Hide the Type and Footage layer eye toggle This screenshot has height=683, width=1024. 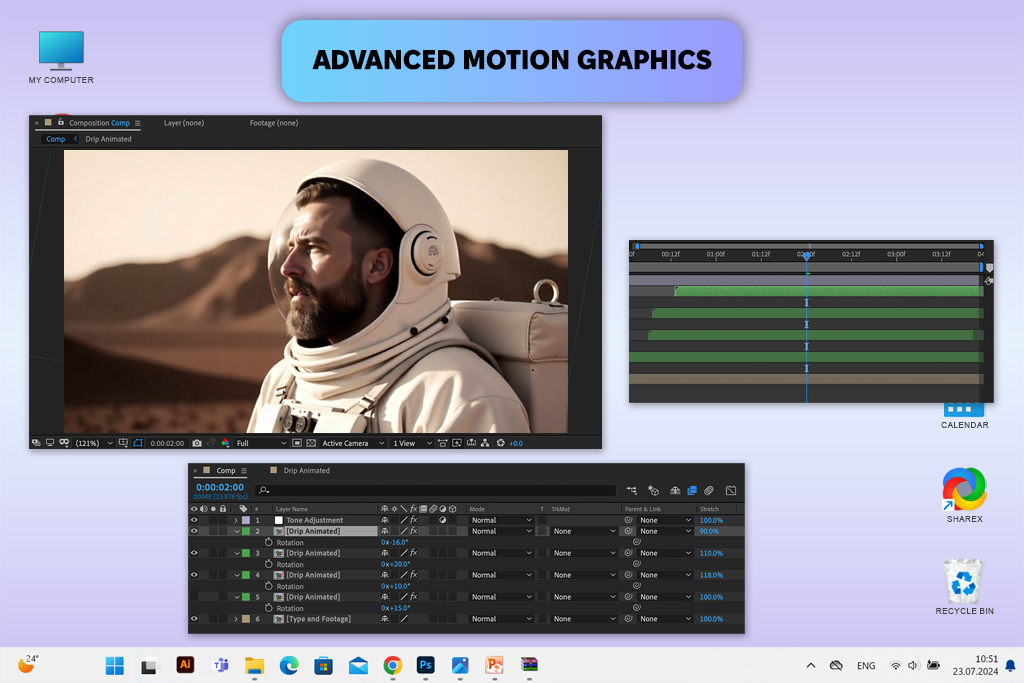pos(194,618)
